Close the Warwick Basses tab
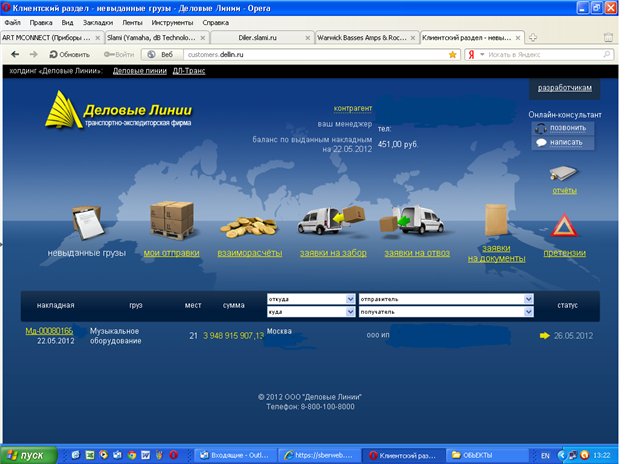The height and width of the screenshot is (464, 640). click(x=413, y=38)
